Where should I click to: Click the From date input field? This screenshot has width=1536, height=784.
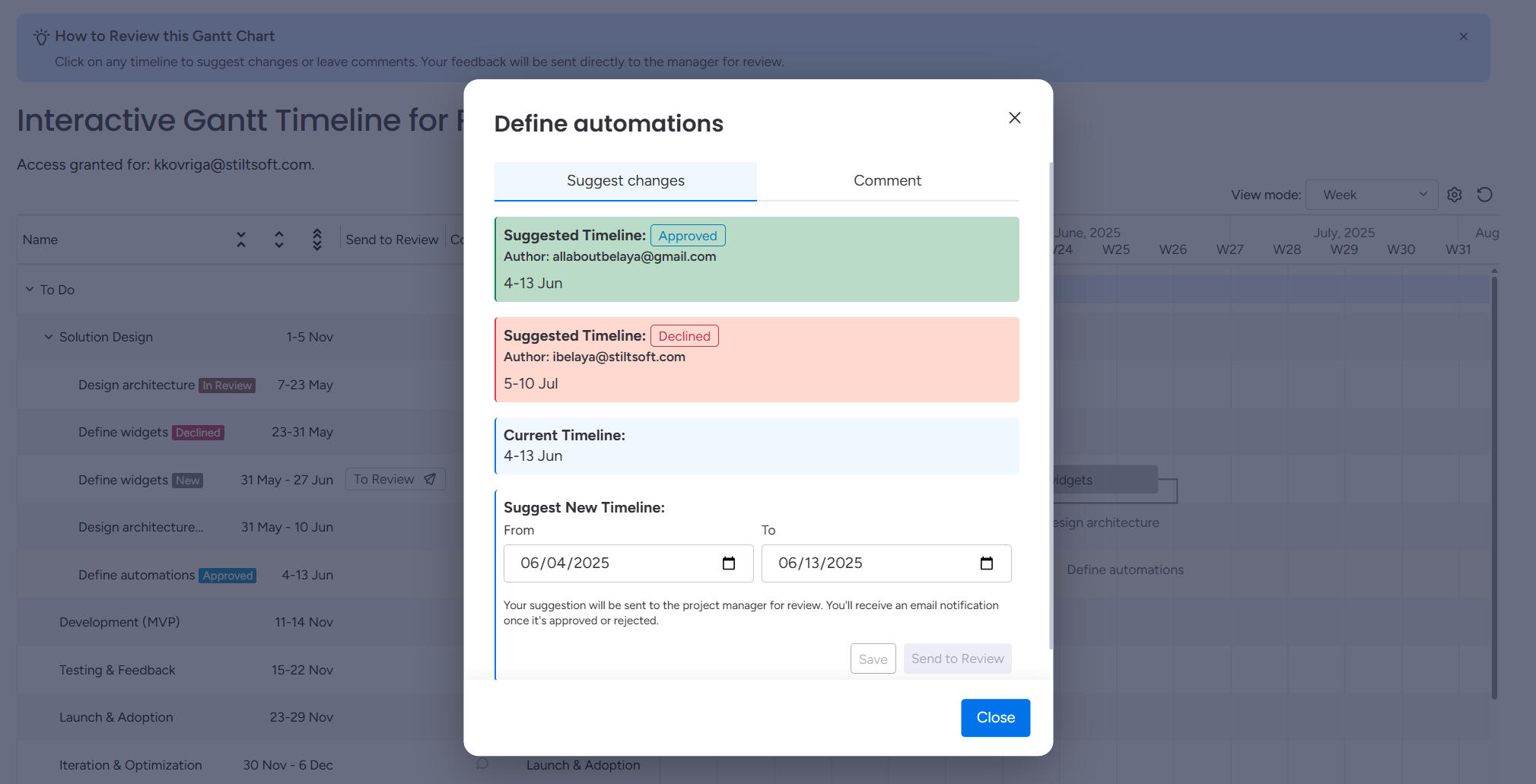click(x=609, y=563)
